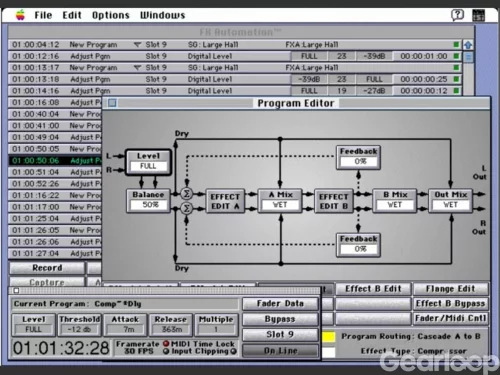
Task: Click the Capture button
Action: tap(47, 282)
